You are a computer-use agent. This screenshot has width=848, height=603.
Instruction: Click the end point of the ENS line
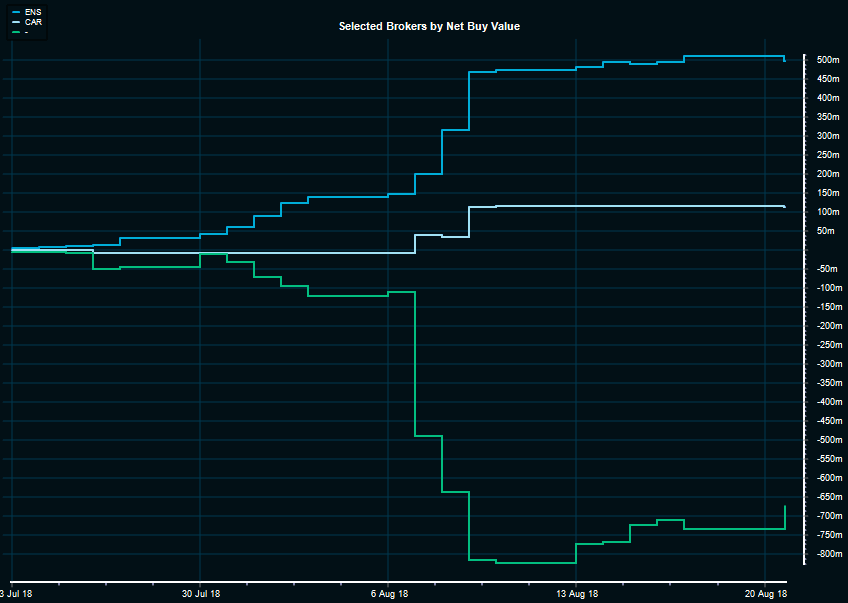(785, 60)
